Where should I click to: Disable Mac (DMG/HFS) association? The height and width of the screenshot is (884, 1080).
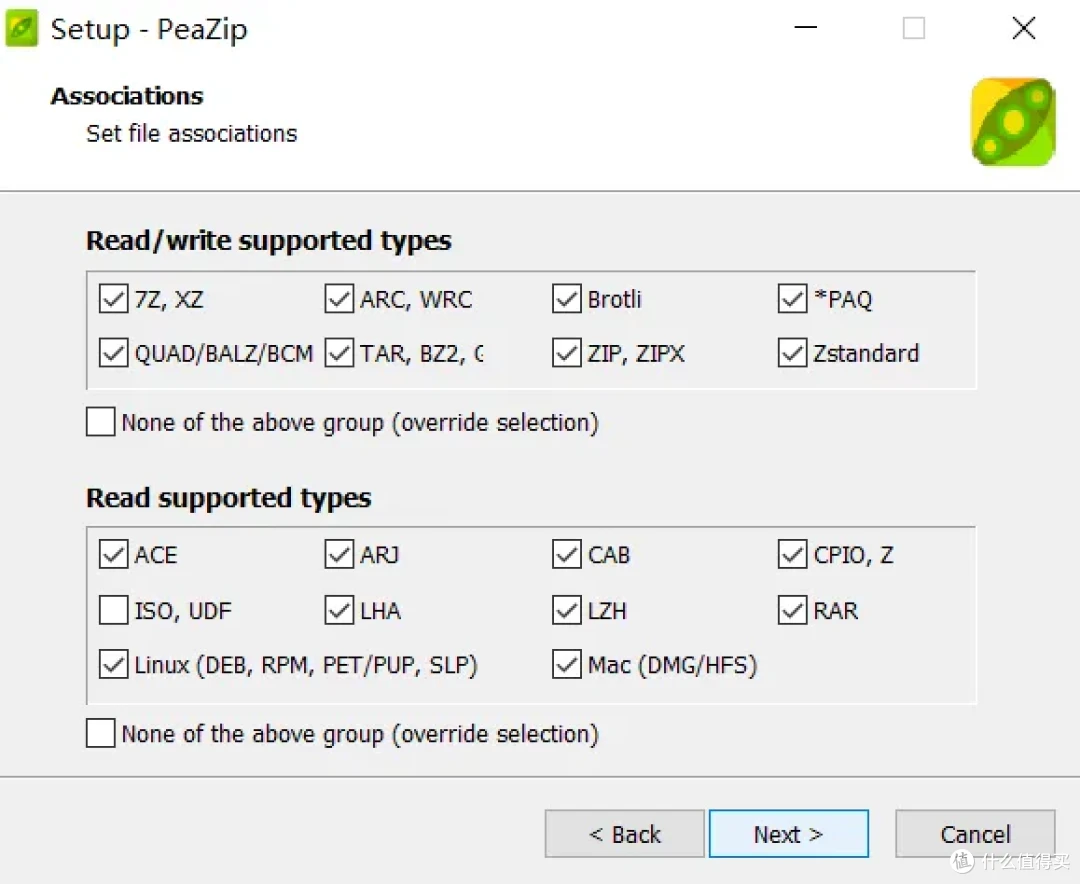click(x=566, y=664)
